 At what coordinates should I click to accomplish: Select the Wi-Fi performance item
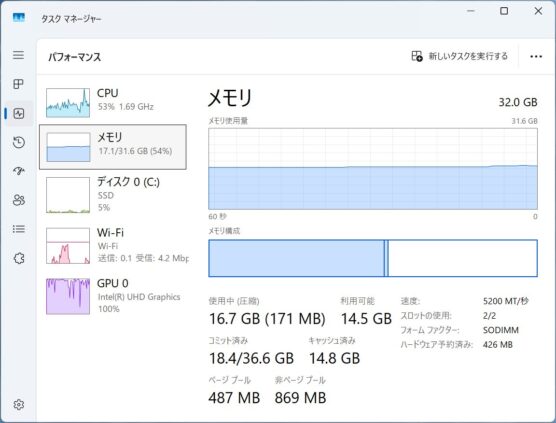(x=113, y=245)
